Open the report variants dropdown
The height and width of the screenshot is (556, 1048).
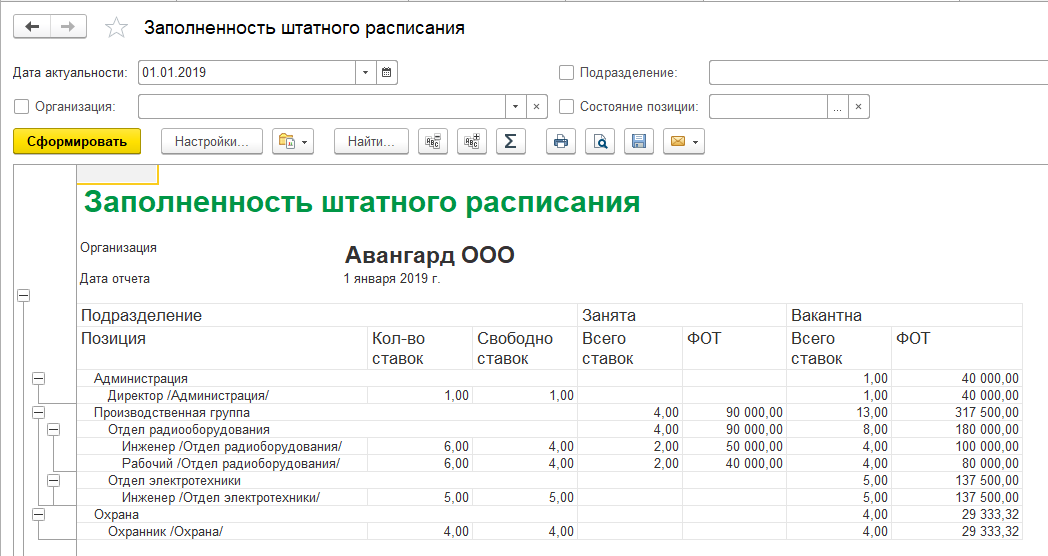[x=293, y=142]
